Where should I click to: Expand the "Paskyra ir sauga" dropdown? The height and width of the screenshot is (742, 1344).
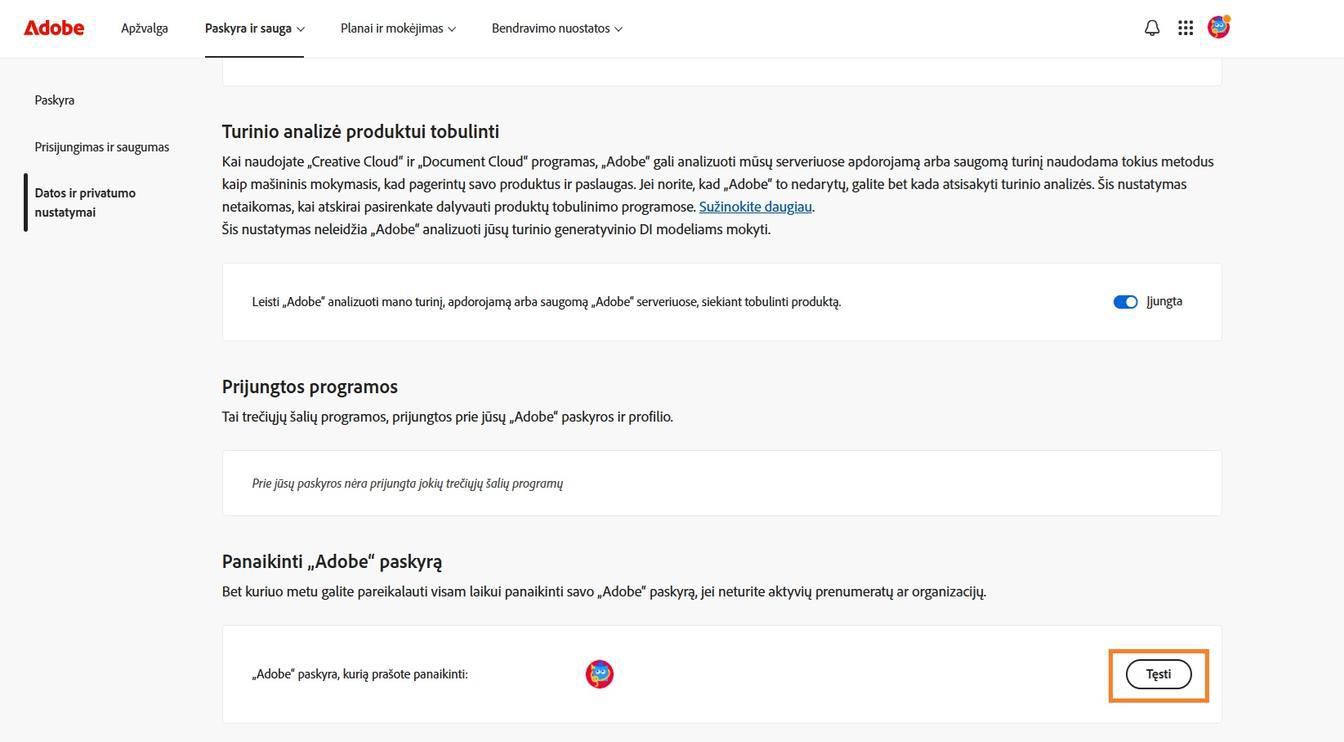pos(254,28)
